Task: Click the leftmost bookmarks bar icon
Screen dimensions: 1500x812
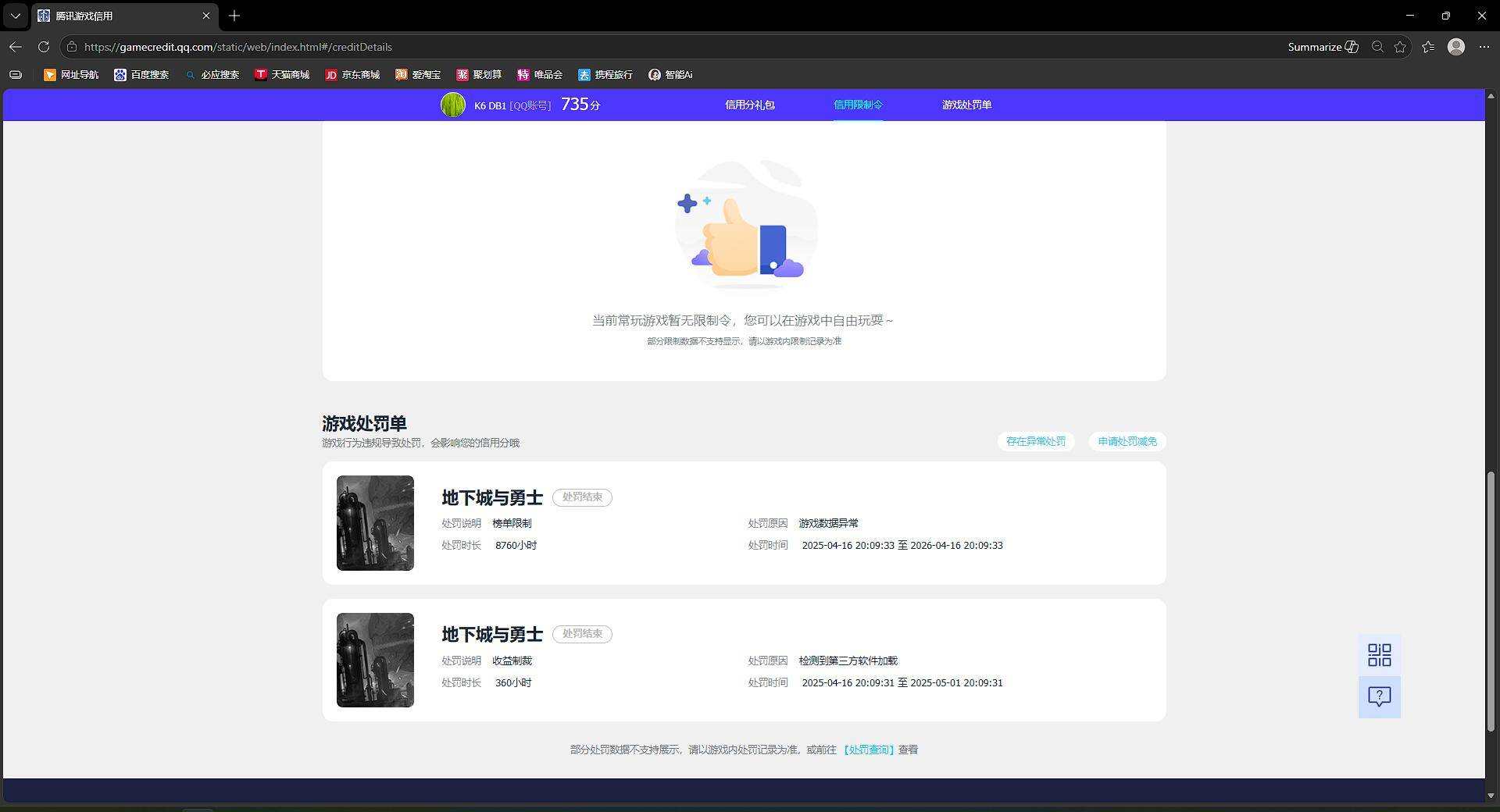Action: click(x=16, y=75)
